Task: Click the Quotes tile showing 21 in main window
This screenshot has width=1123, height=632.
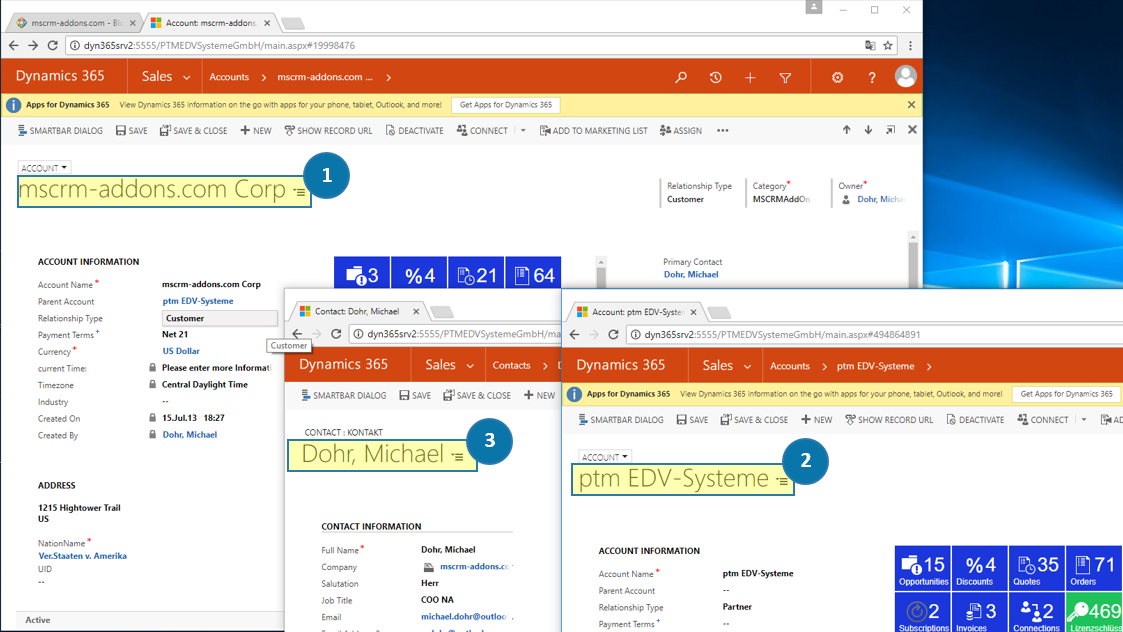Action: coord(476,275)
